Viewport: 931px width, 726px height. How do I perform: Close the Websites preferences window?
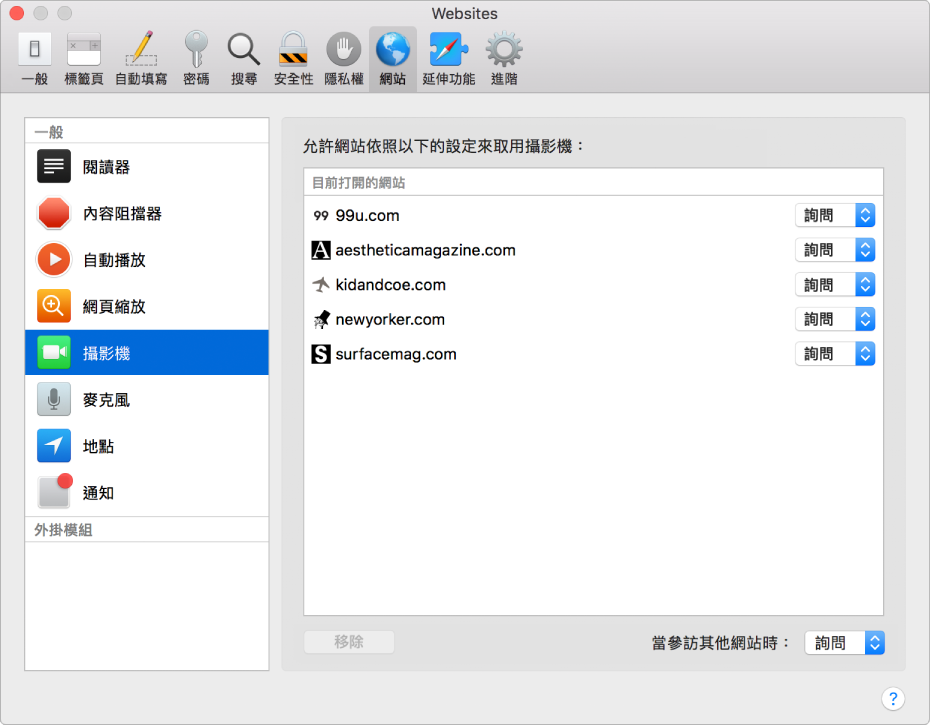tap(17, 13)
